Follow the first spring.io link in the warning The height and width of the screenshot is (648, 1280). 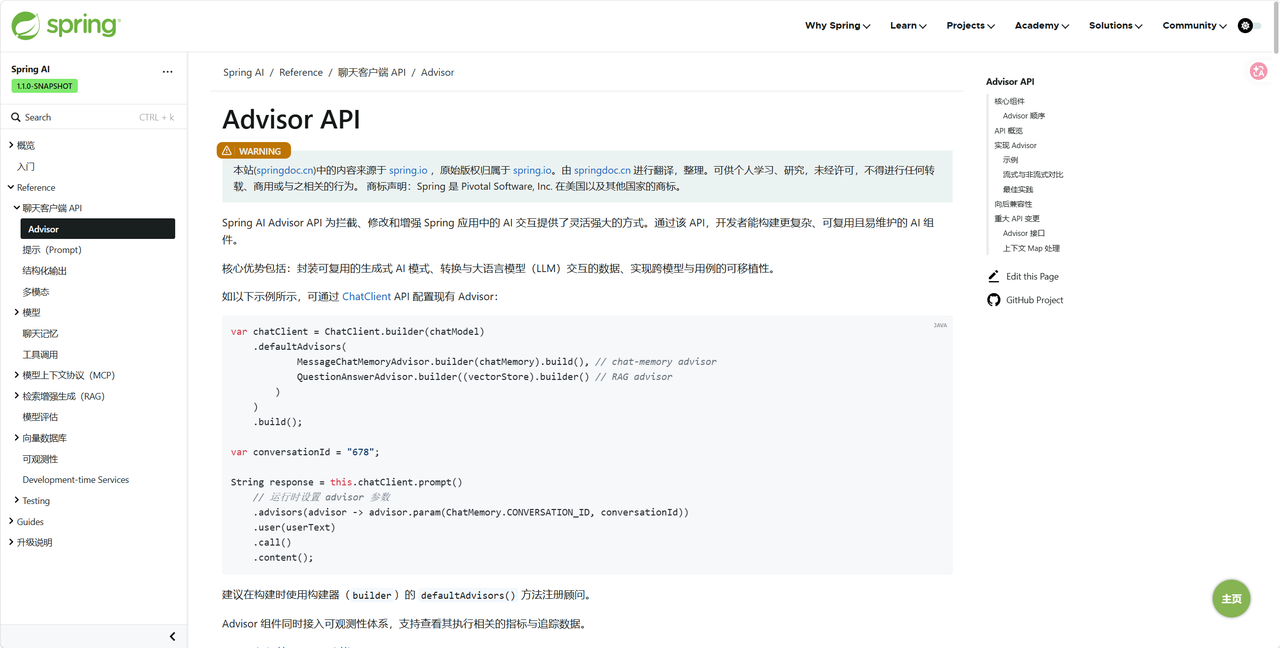[408, 170]
